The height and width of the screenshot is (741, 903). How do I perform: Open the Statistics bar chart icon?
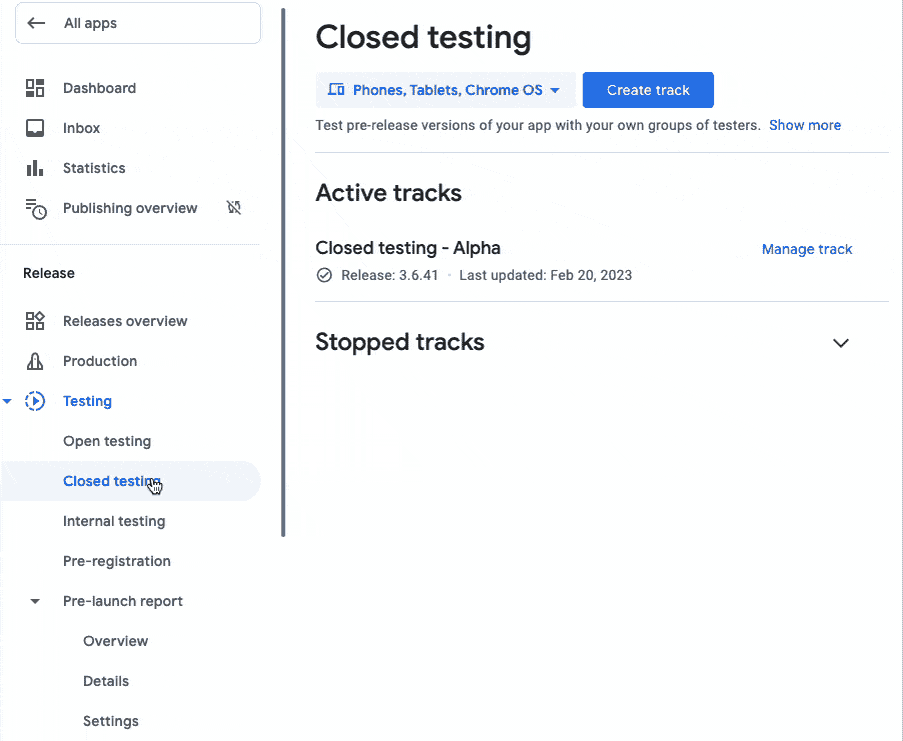coord(35,168)
